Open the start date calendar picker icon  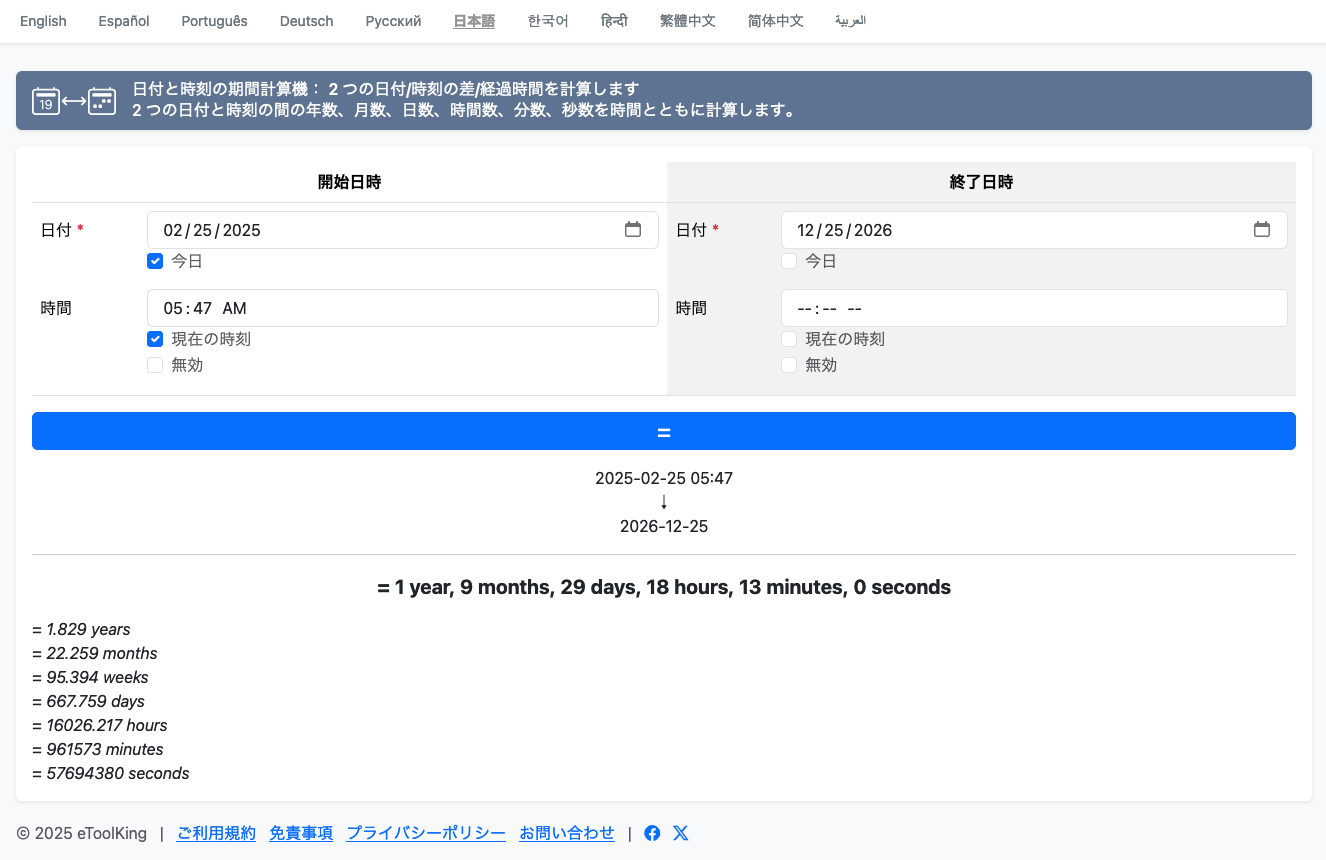633,230
